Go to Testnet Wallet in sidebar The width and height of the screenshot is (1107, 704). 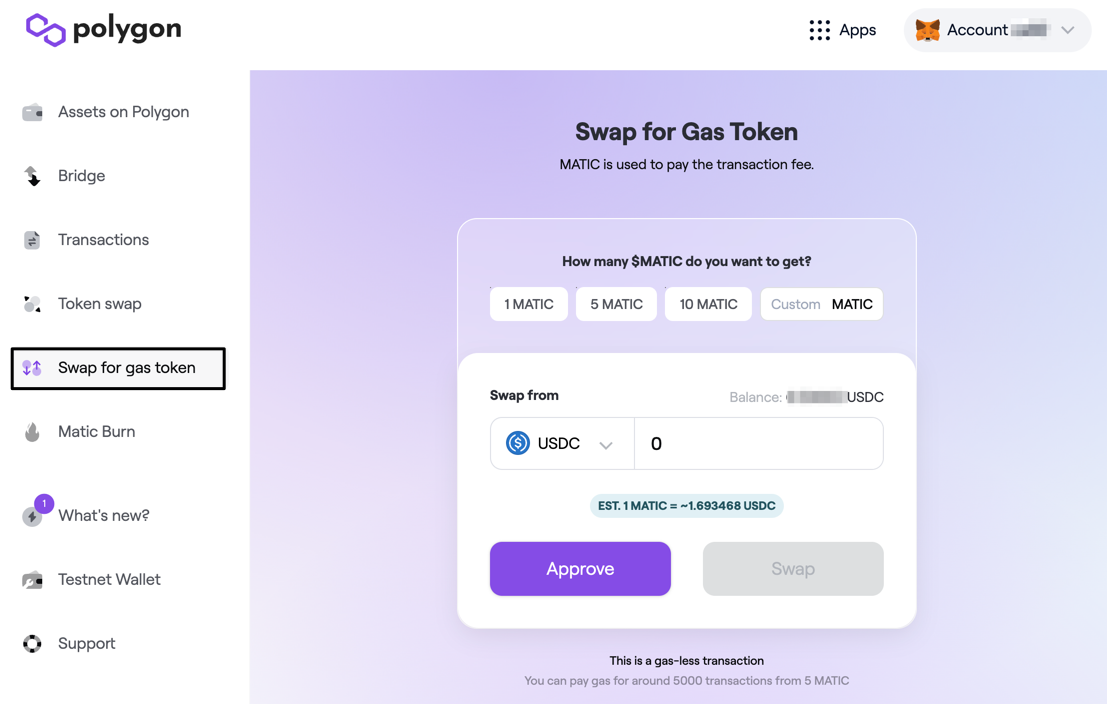(109, 580)
